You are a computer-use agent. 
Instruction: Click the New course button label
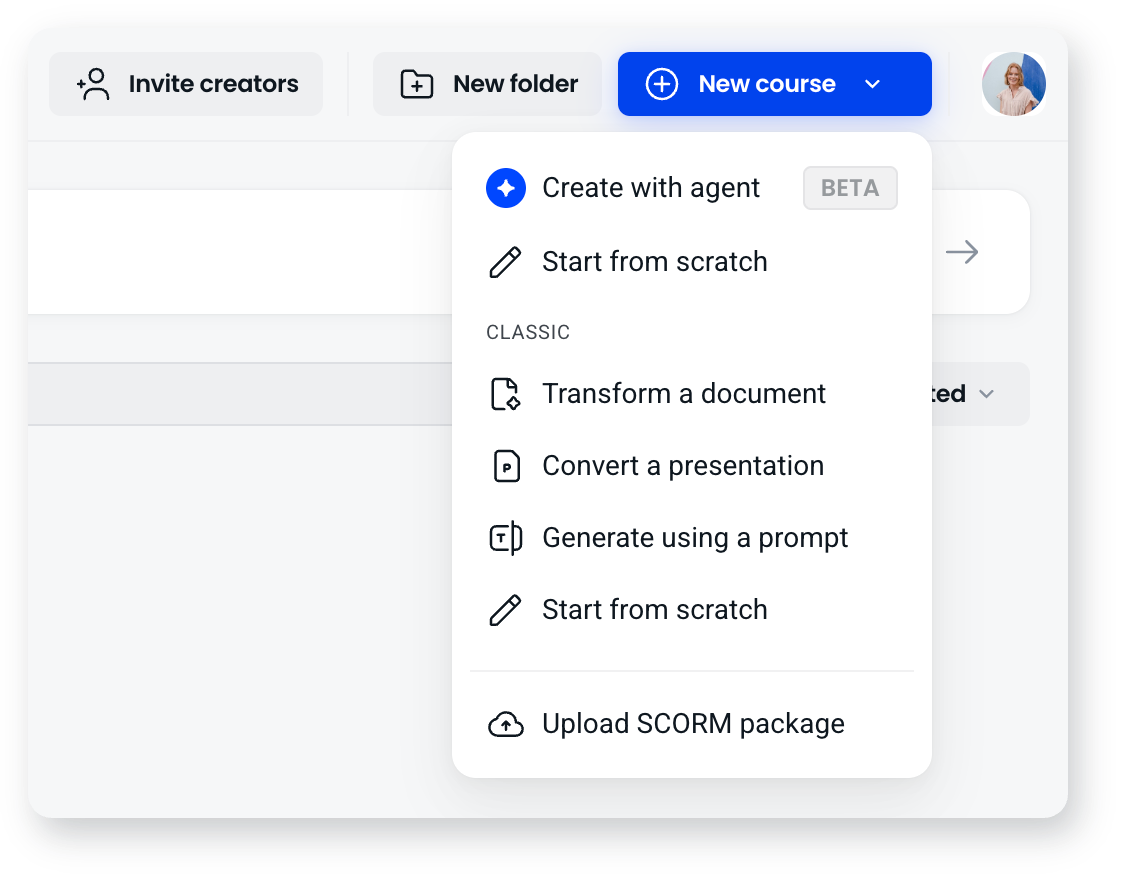pyautogui.click(x=767, y=84)
